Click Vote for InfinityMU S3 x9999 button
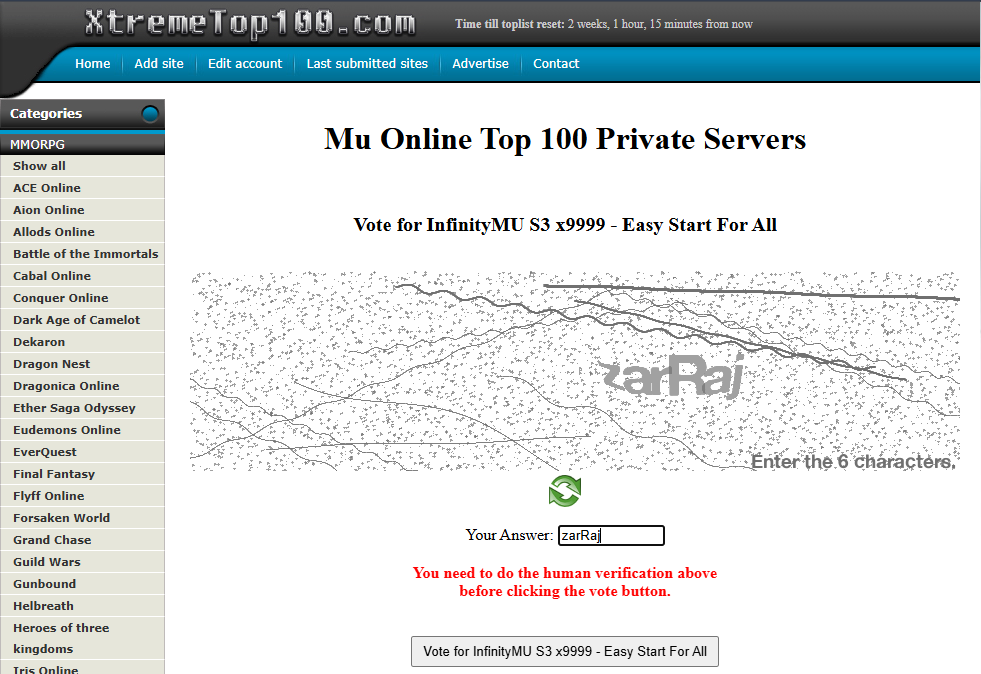 (x=565, y=651)
